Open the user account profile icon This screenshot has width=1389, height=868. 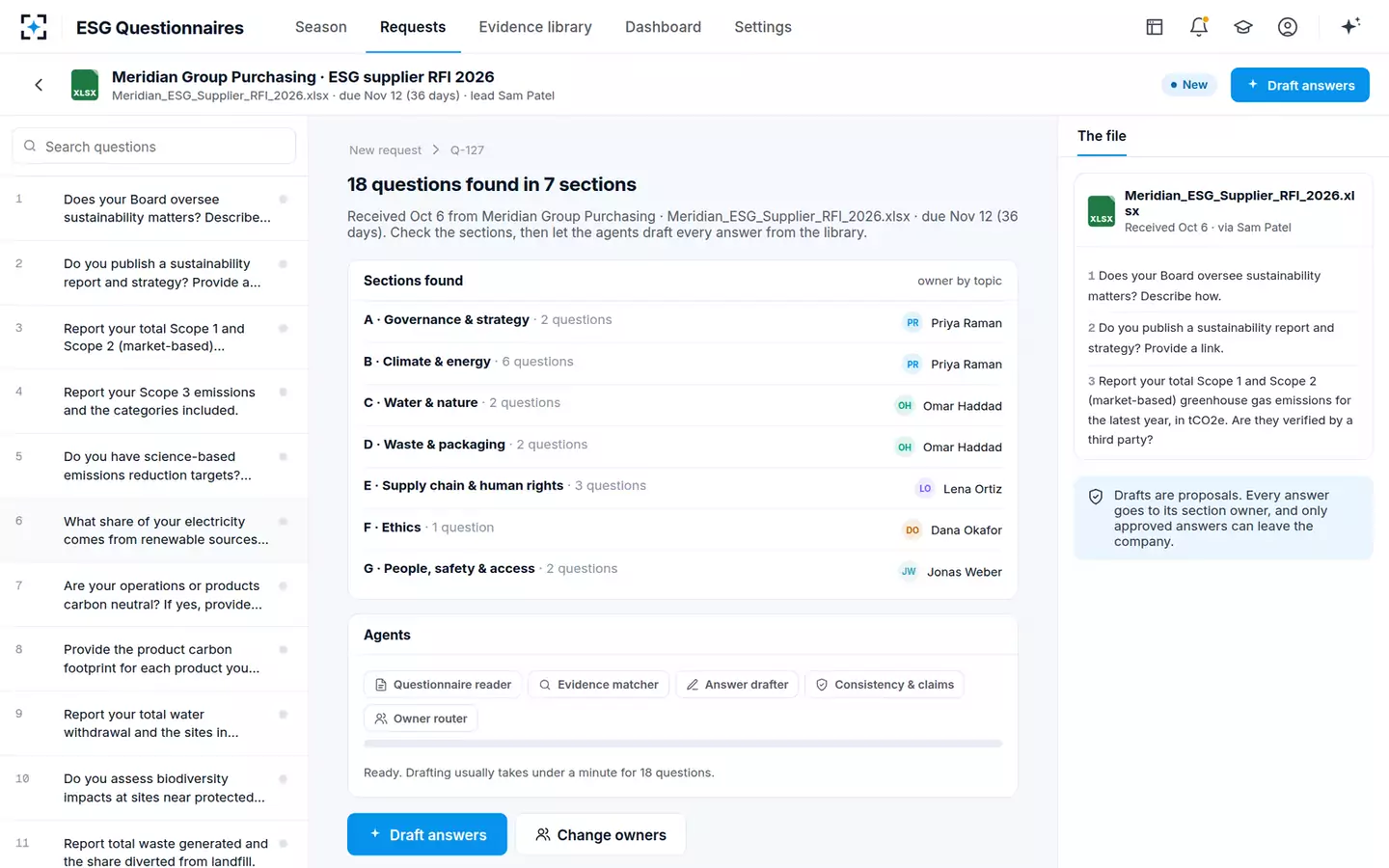coord(1288,27)
